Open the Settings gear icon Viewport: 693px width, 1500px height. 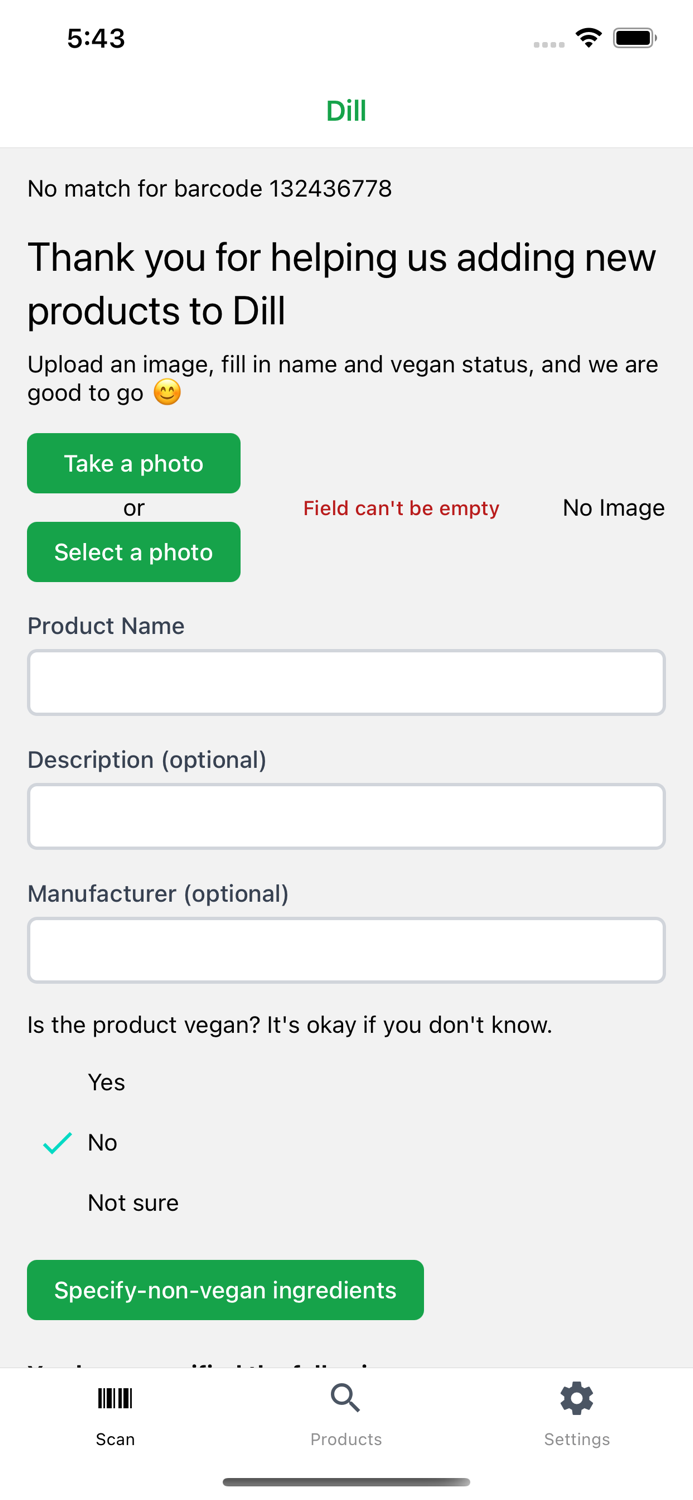click(577, 1398)
